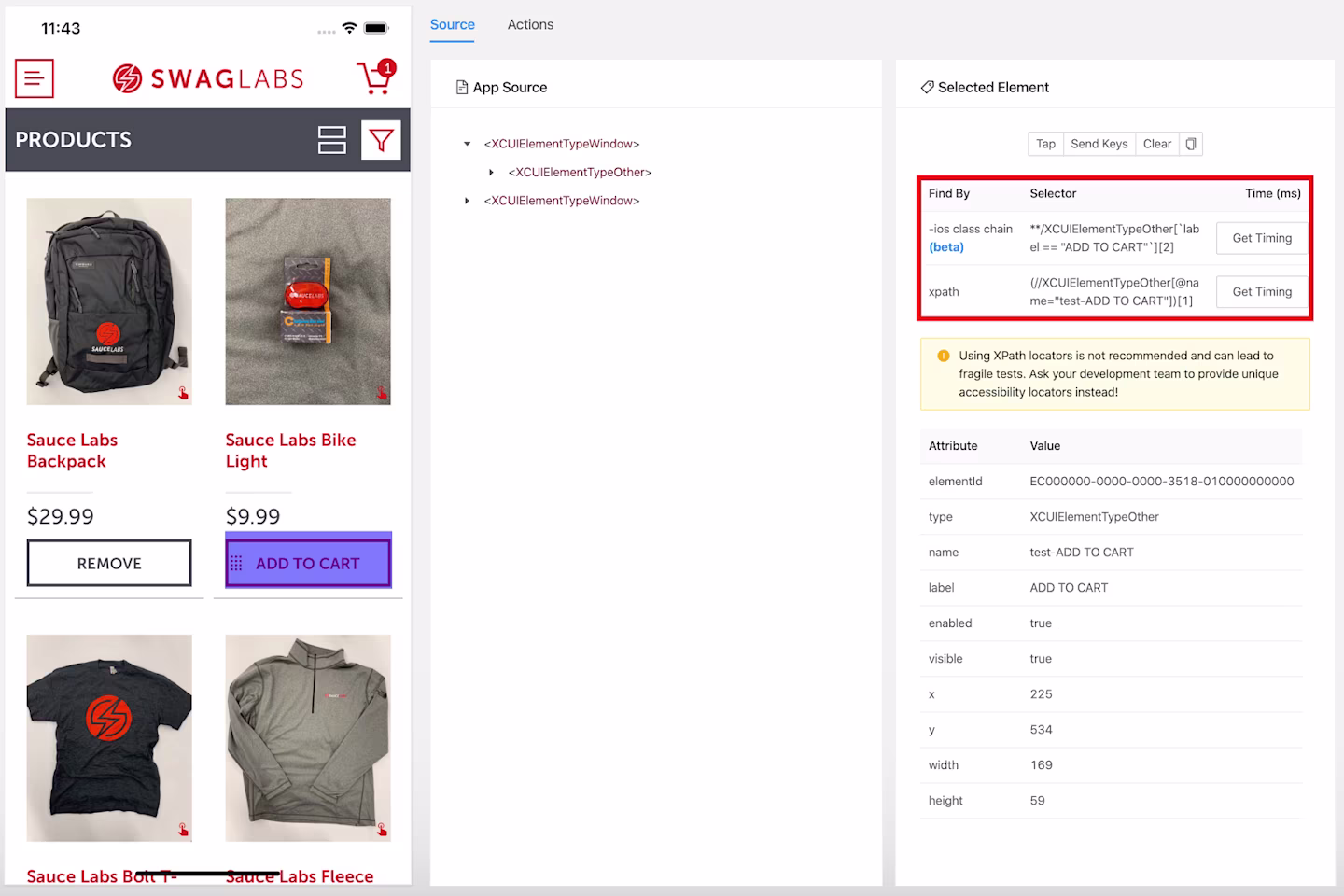Remove the Sauce Labs Backpack from cart
The image size is (1344, 896).
coord(109,563)
